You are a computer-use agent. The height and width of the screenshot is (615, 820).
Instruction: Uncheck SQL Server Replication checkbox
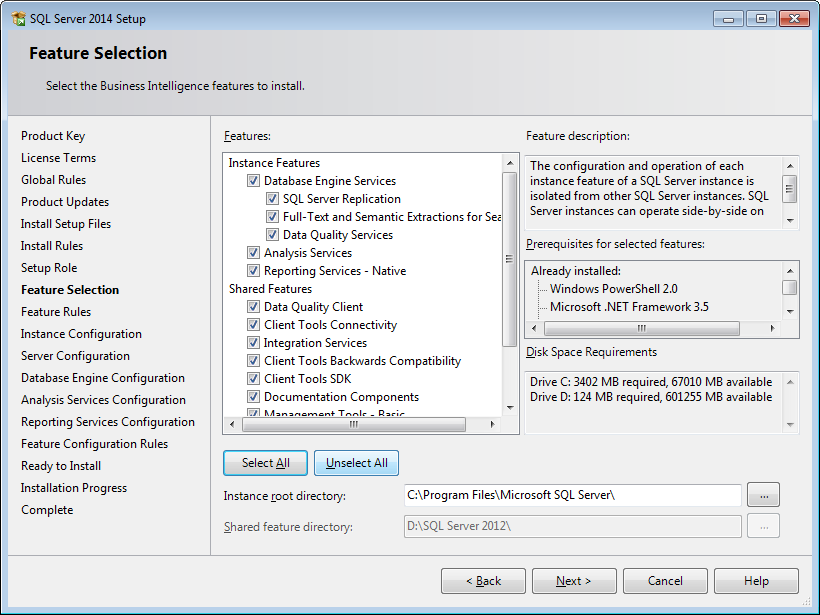click(x=272, y=199)
